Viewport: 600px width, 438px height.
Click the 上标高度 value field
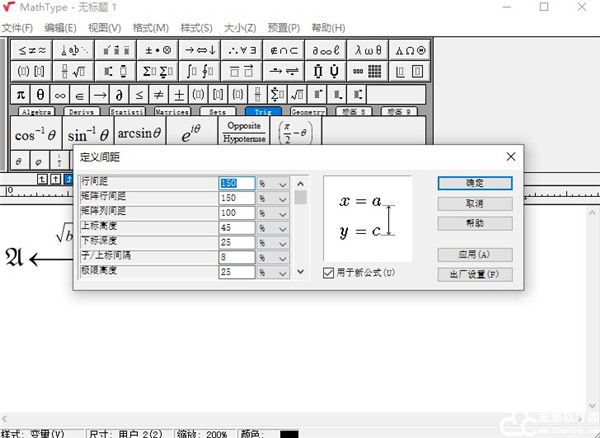click(237, 228)
